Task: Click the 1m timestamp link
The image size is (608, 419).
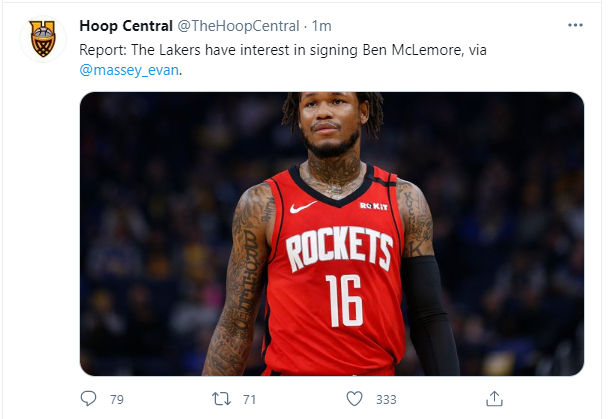Action: (321, 26)
